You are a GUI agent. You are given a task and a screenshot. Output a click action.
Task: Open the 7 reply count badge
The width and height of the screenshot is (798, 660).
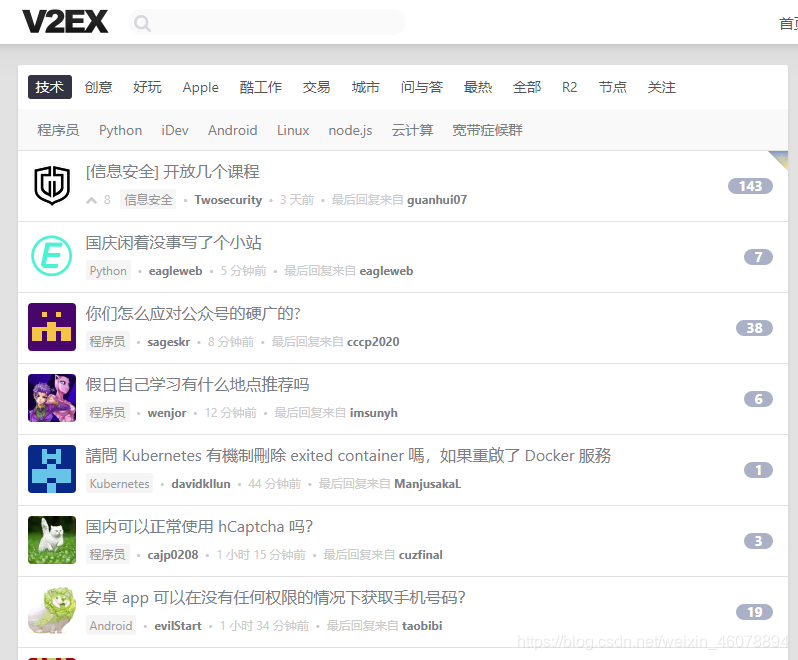[758, 257]
